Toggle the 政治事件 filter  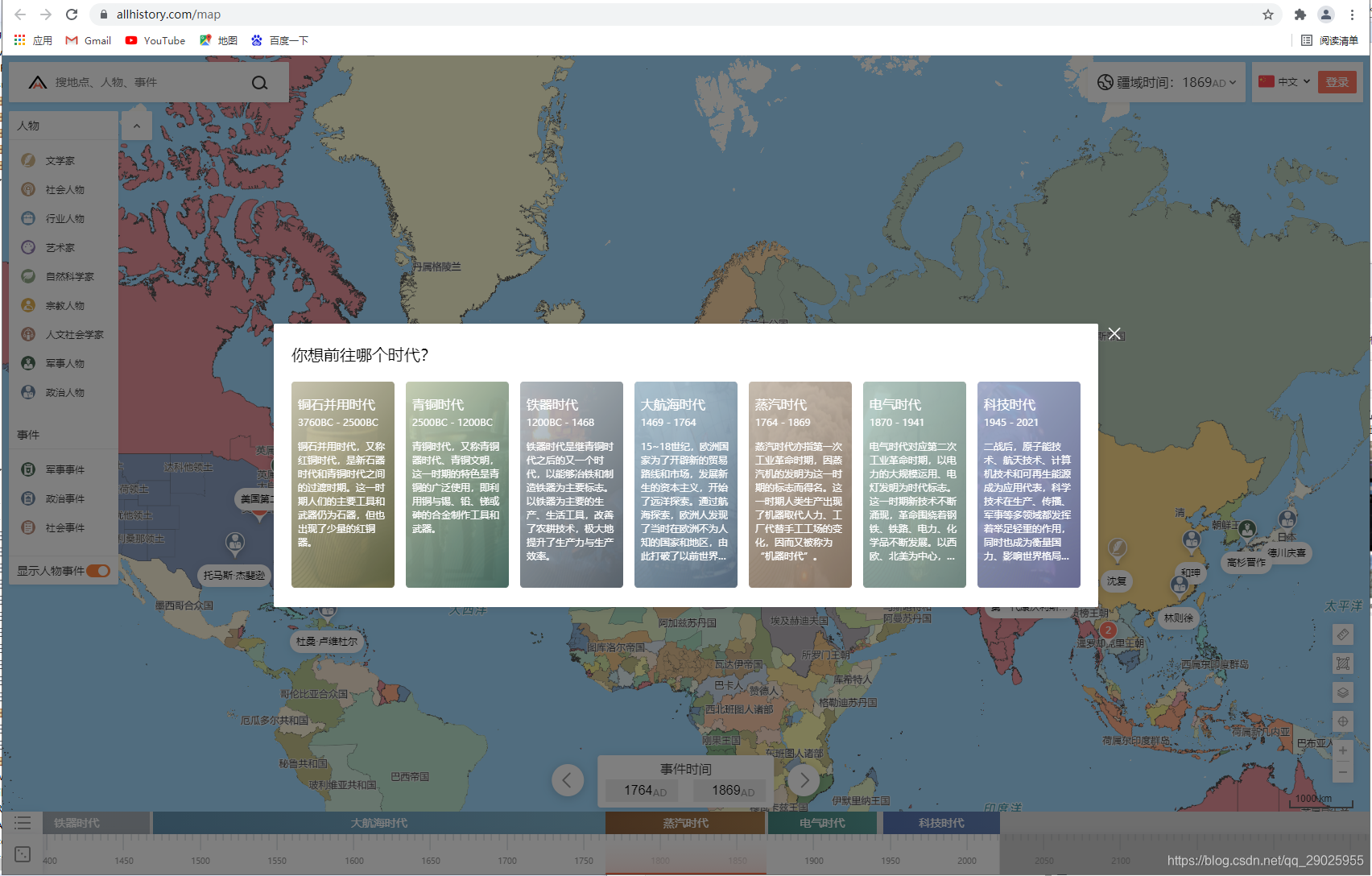pos(63,499)
